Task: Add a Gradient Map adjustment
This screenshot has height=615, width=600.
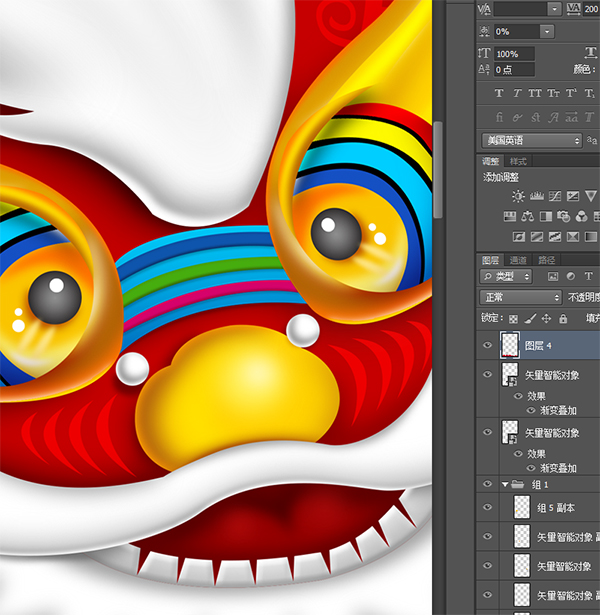Action: coord(591,237)
